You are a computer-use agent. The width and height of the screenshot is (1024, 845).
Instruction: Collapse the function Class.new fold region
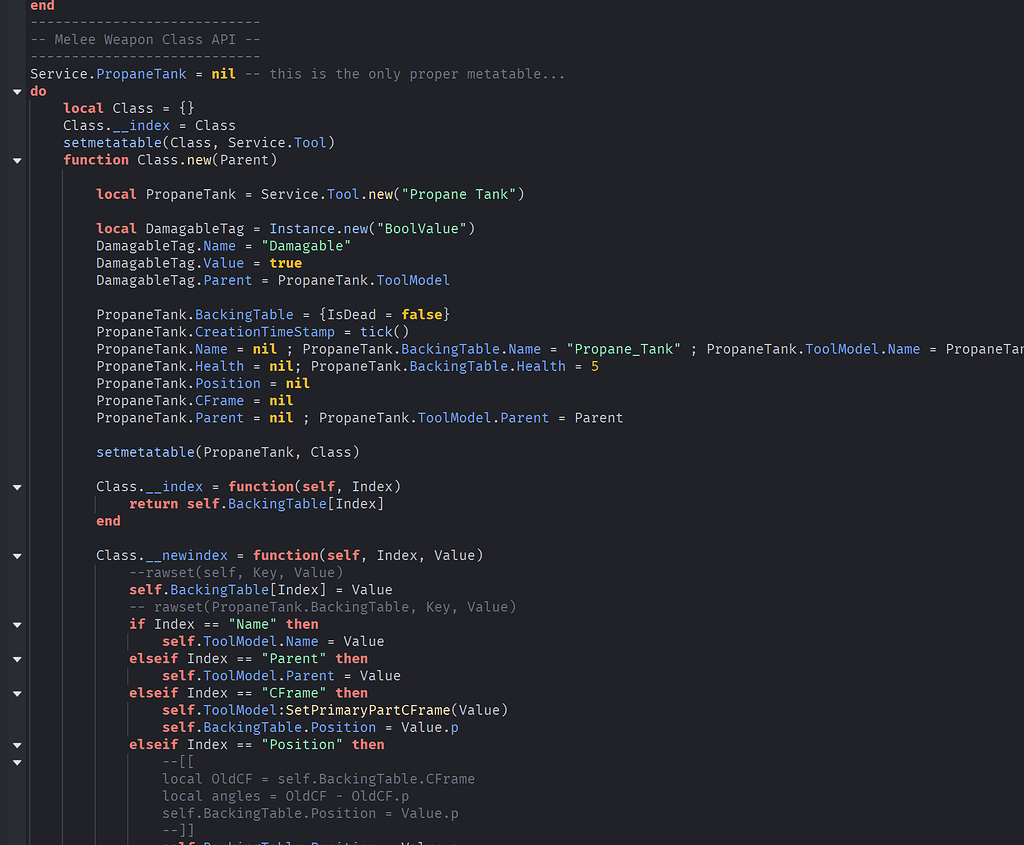tap(16, 159)
